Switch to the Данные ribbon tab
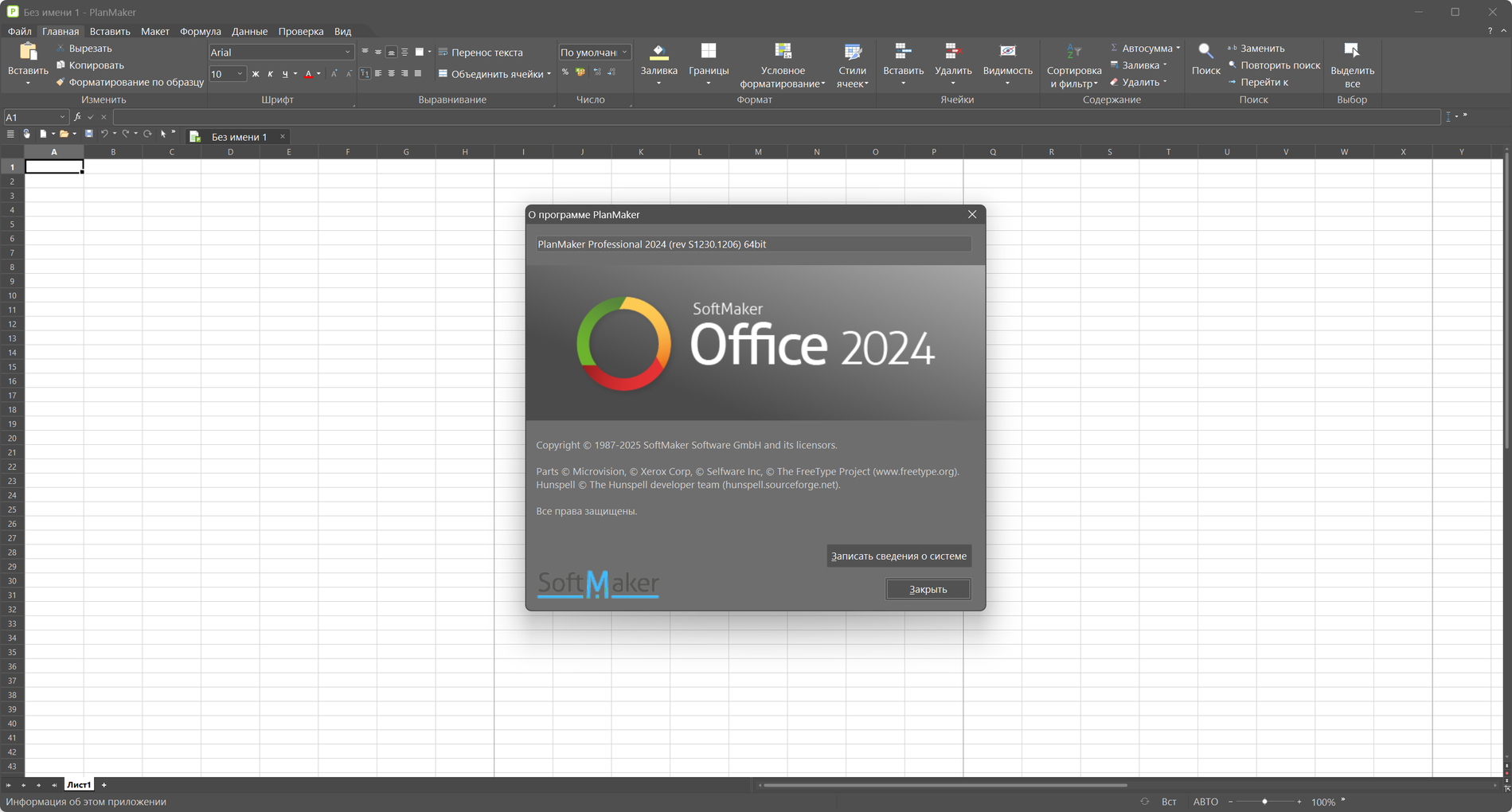Screen dimensions: 1512x812 [249, 31]
